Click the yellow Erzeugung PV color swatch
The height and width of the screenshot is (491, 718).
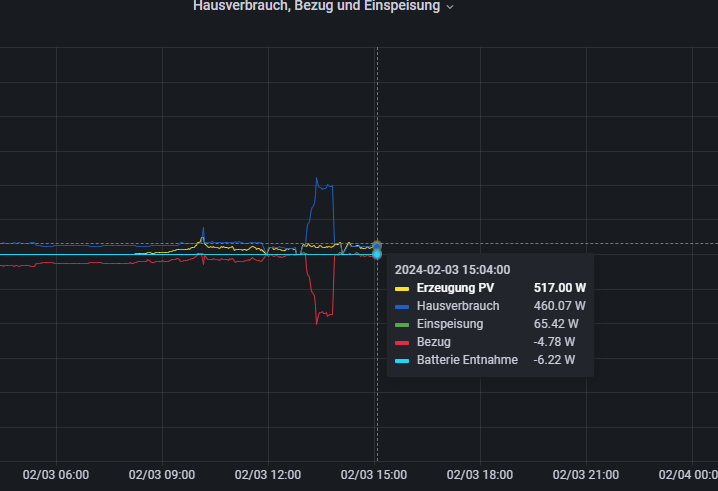(x=402, y=288)
